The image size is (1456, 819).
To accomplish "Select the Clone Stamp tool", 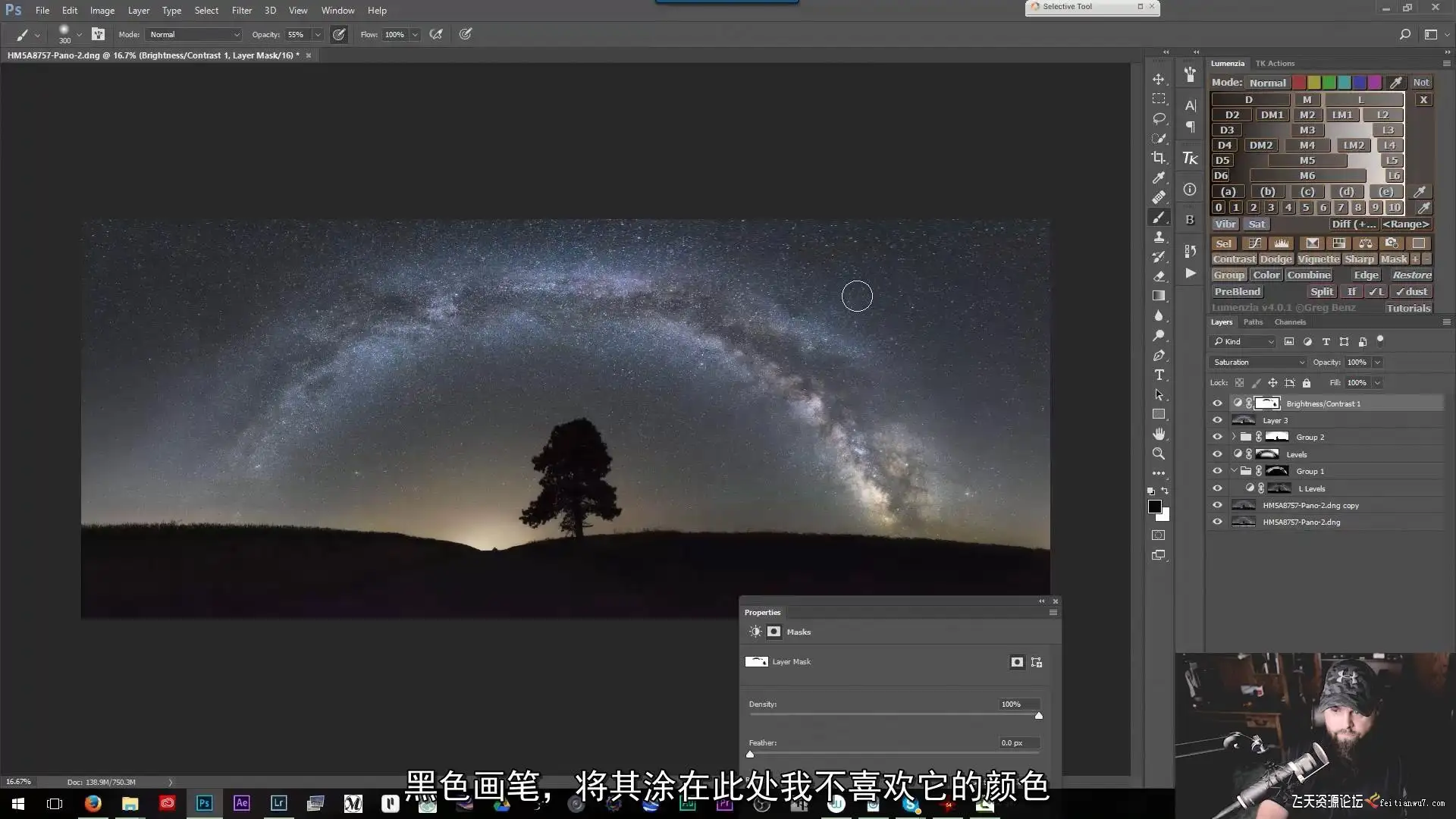I will [x=1159, y=237].
